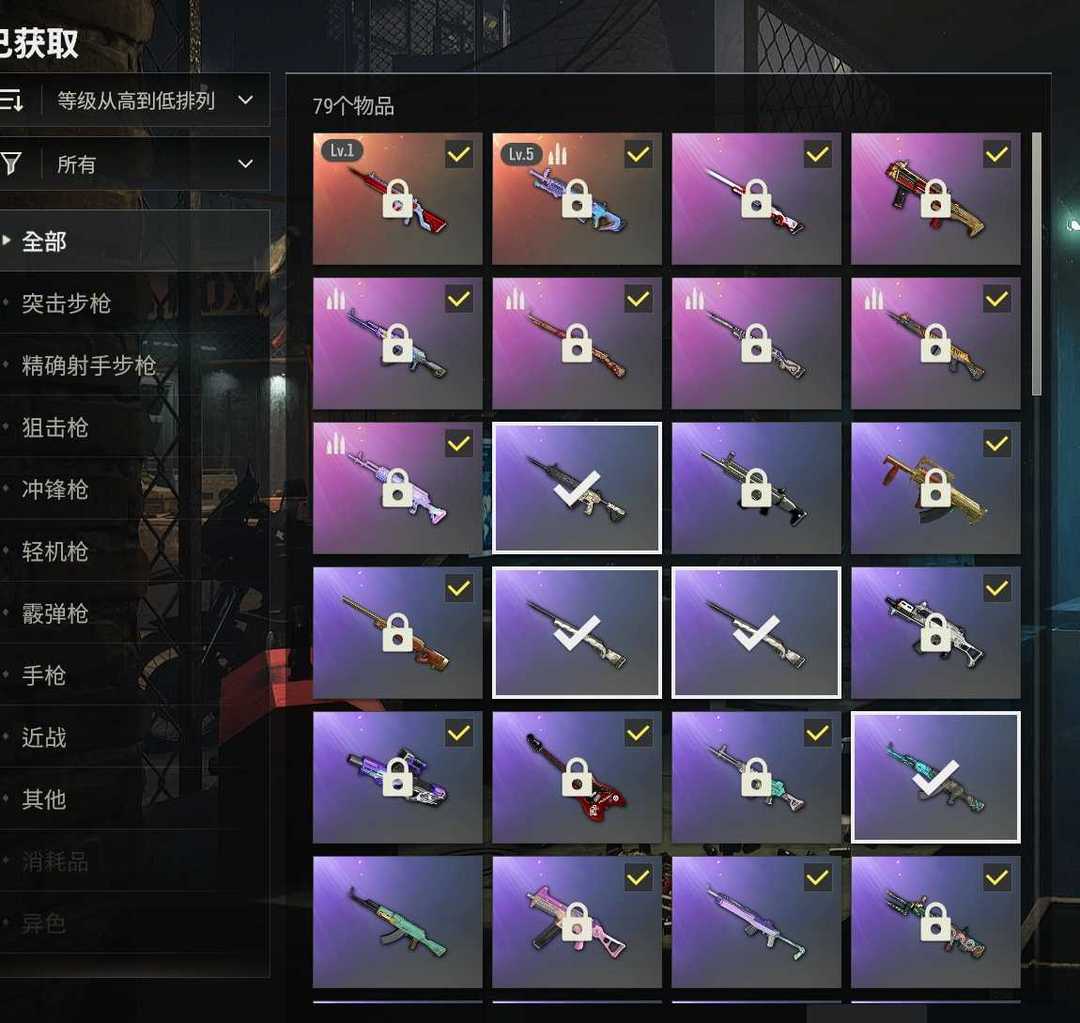1080x1023 pixels.
Task: Open the 近战 weapon category
Action: 44,738
